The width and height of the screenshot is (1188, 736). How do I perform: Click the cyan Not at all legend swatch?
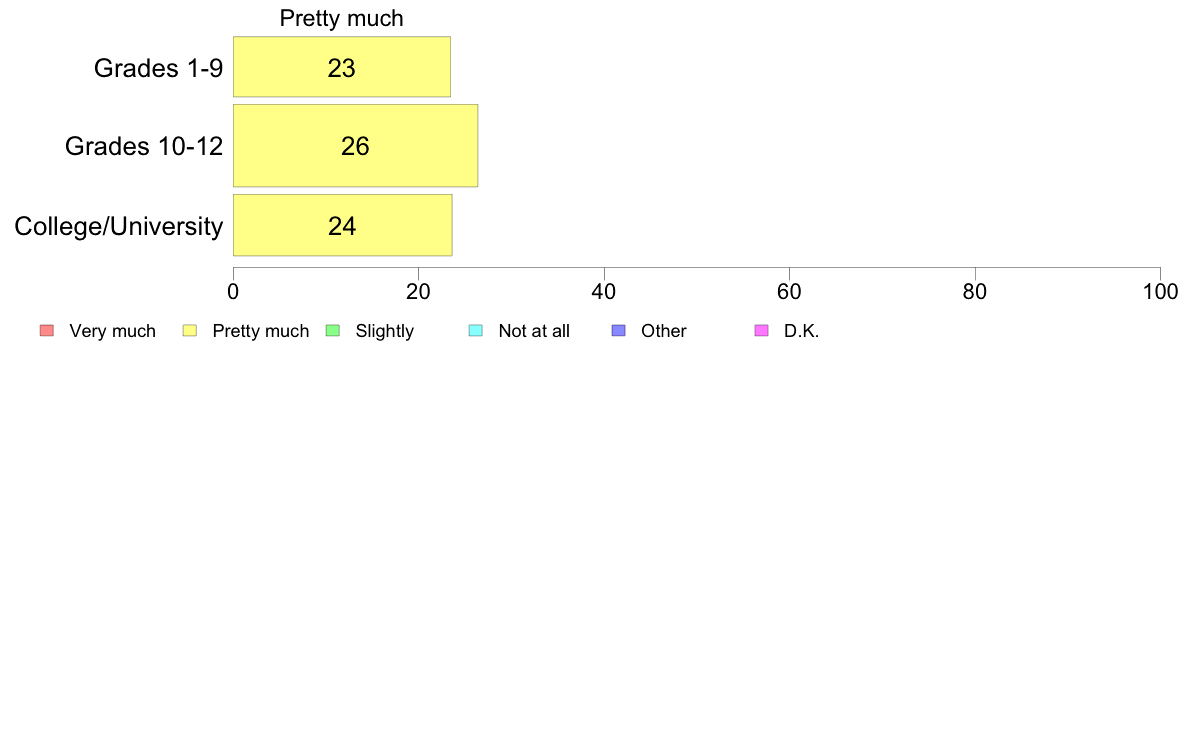[x=476, y=330]
